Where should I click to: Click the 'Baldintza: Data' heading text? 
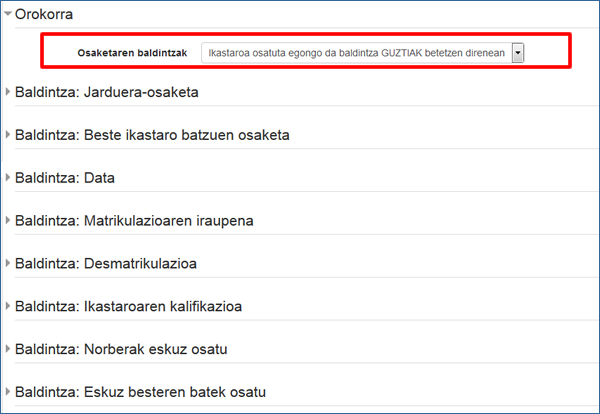click(65, 178)
